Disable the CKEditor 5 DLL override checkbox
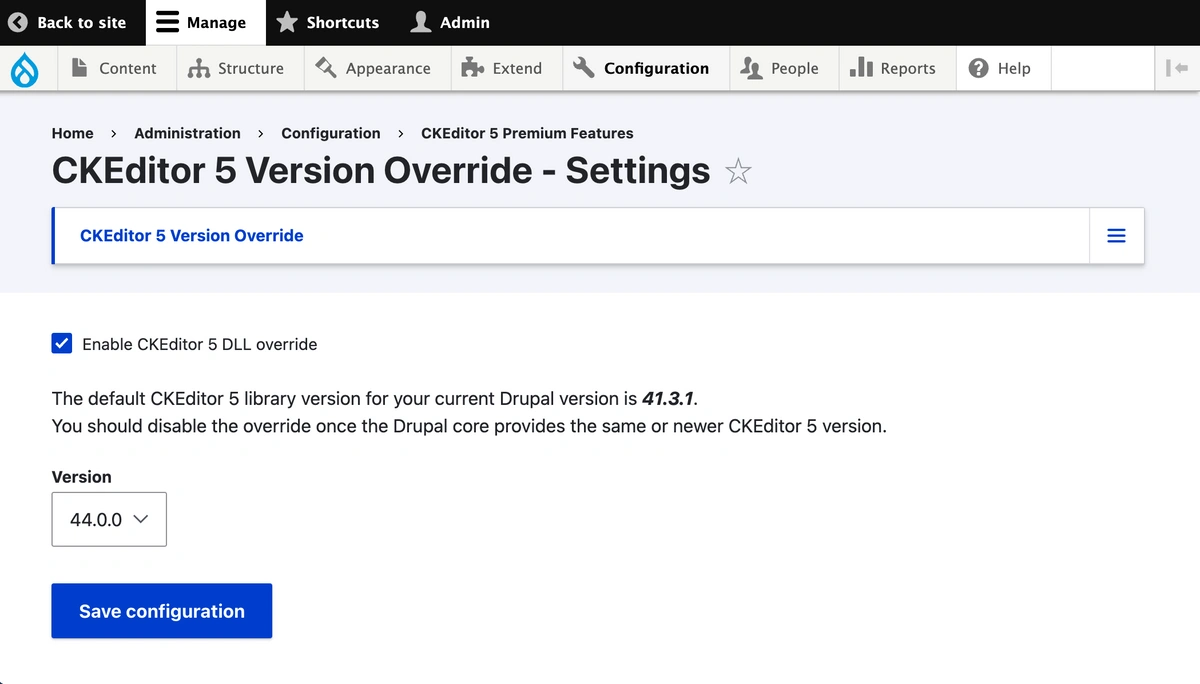The height and width of the screenshot is (684, 1200). coord(62,344)
